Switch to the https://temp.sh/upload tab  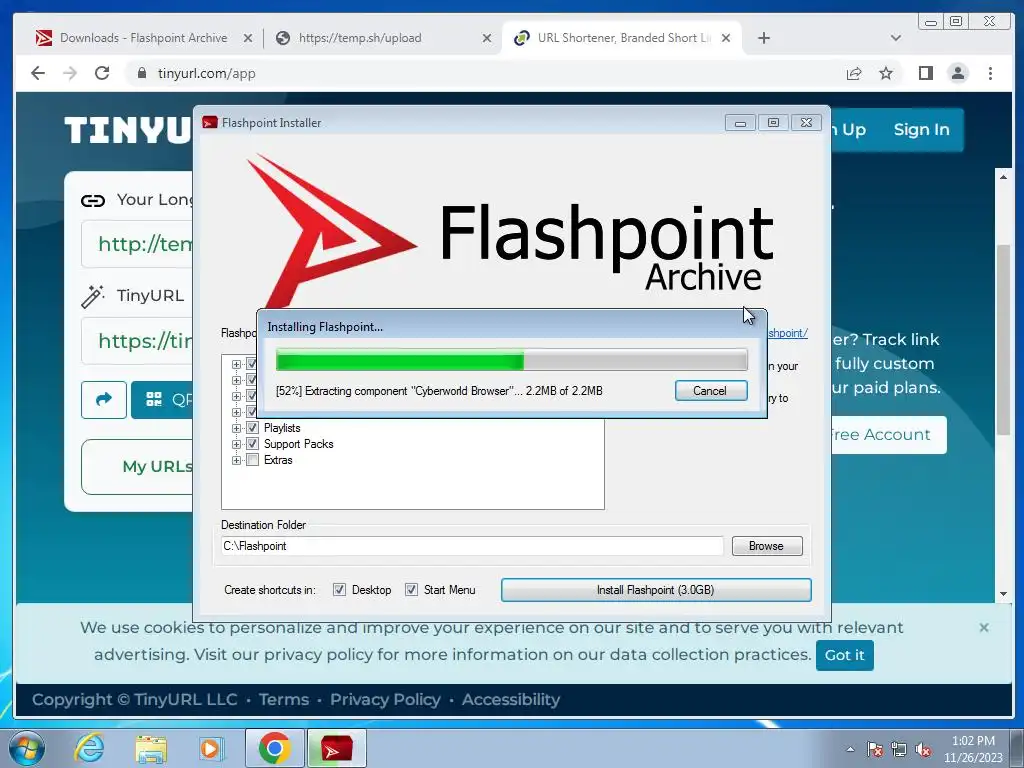tap(382, 38)
